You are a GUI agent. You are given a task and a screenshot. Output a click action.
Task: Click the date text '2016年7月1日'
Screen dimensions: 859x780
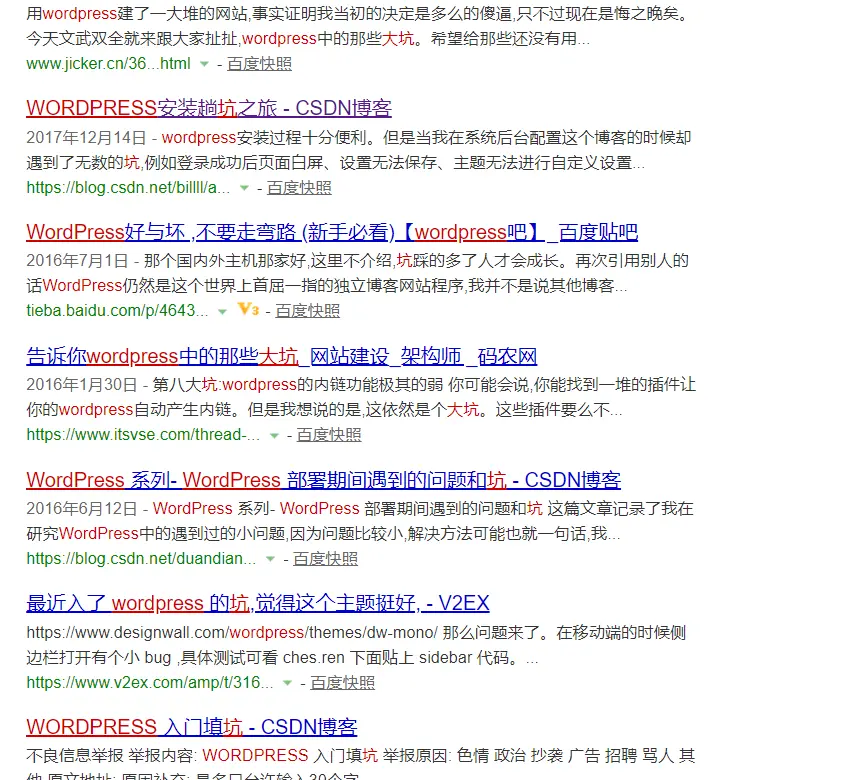coord(77,261)
